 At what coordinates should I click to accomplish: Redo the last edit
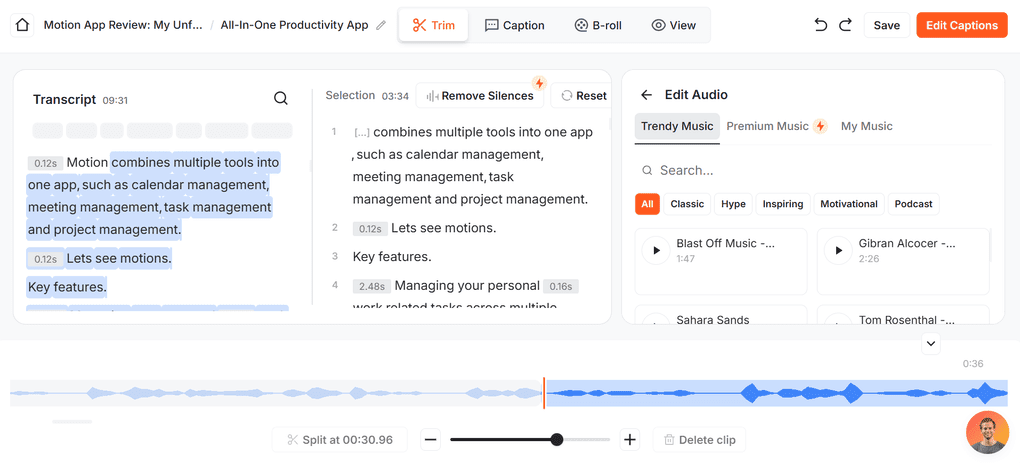point(845,25)
